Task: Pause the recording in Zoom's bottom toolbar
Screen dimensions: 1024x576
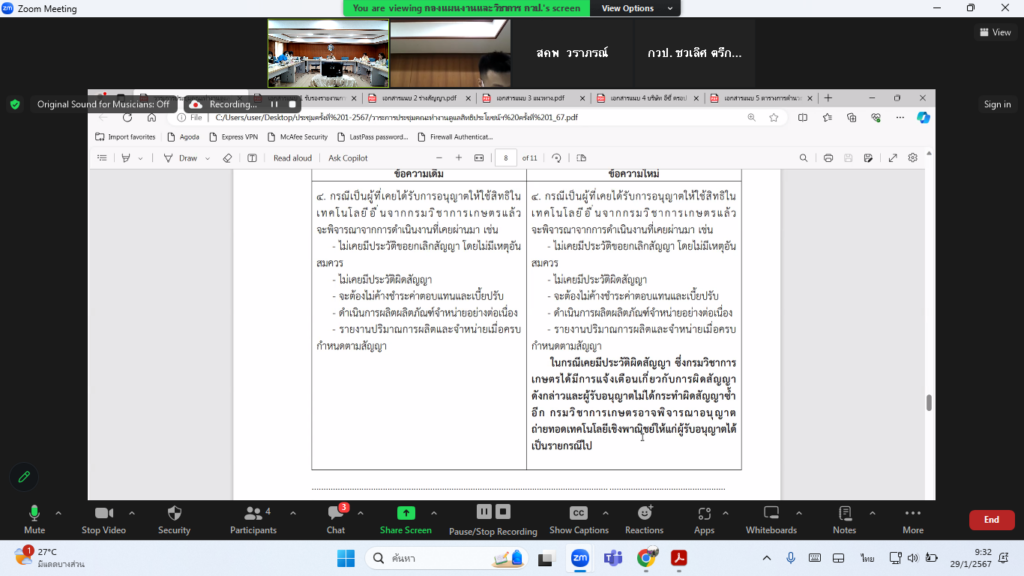Action: [484, 512]
